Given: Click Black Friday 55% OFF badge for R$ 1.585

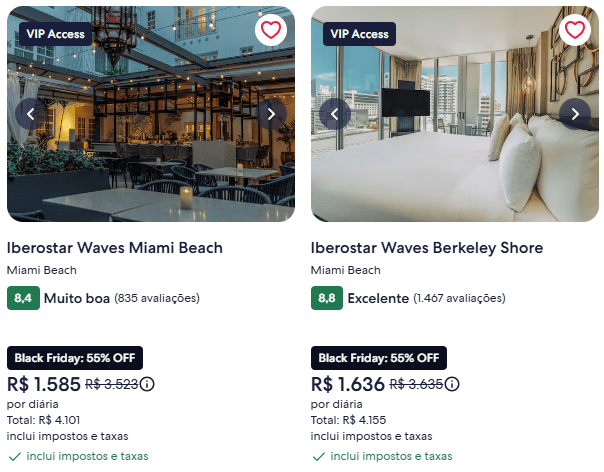Looking at the screenshot, I should (x=75, y=358).
